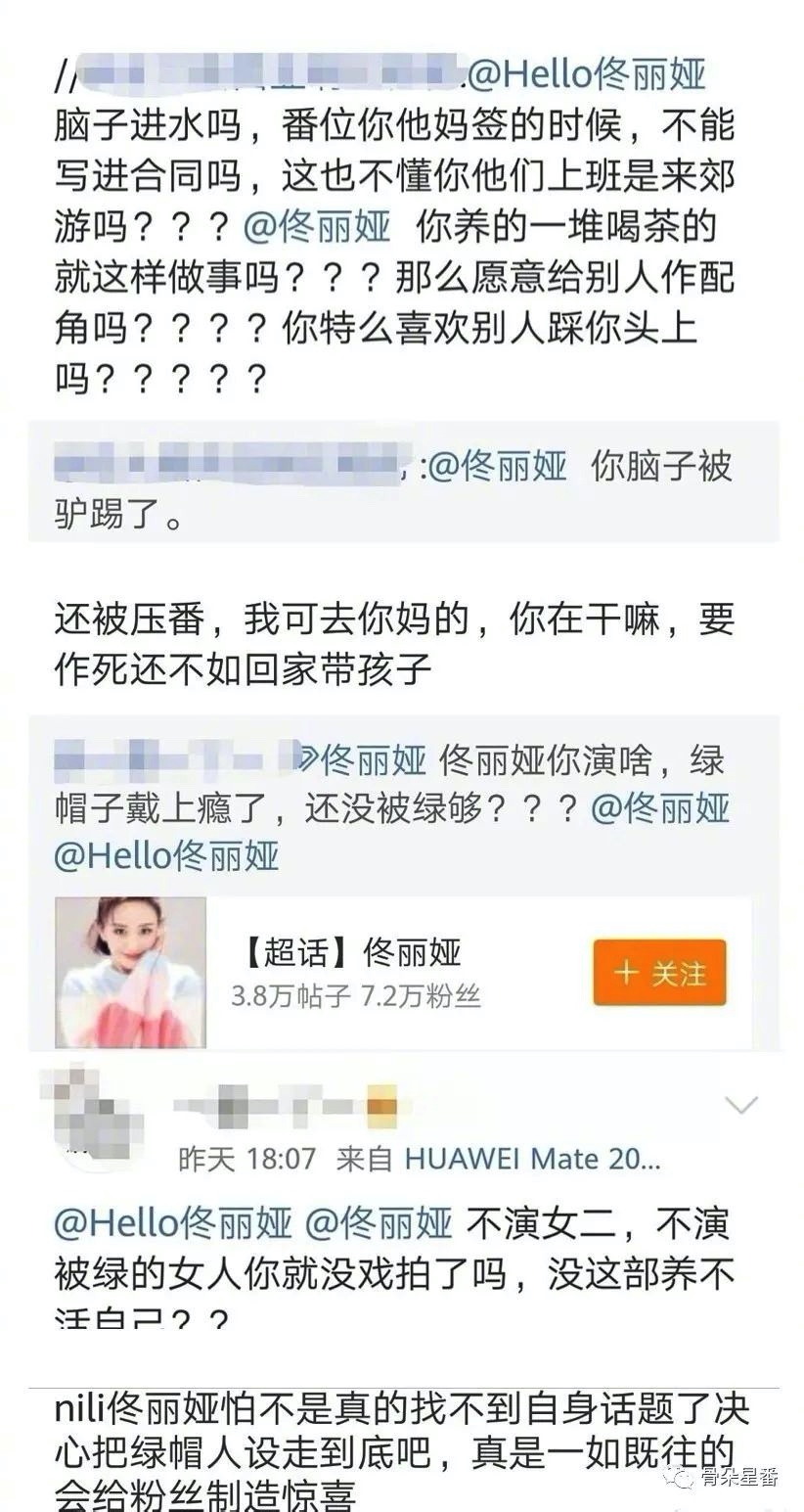Select the 3.8万帖子 7.2万粉丝 stats line

click(x=356, y=996)
